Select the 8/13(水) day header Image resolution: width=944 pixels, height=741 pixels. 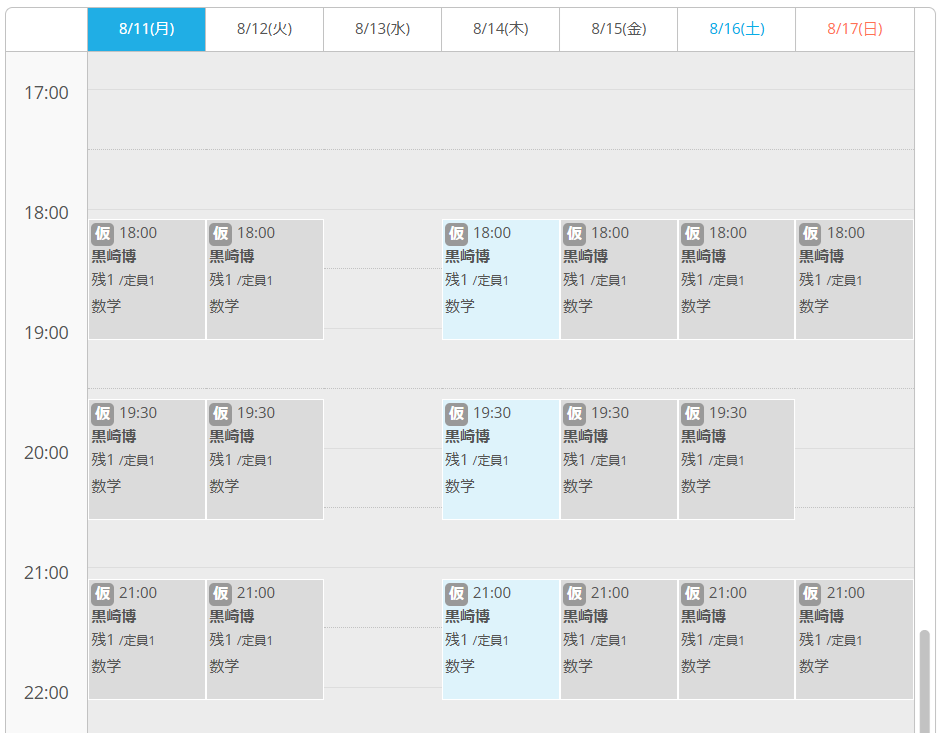(382, 29)
